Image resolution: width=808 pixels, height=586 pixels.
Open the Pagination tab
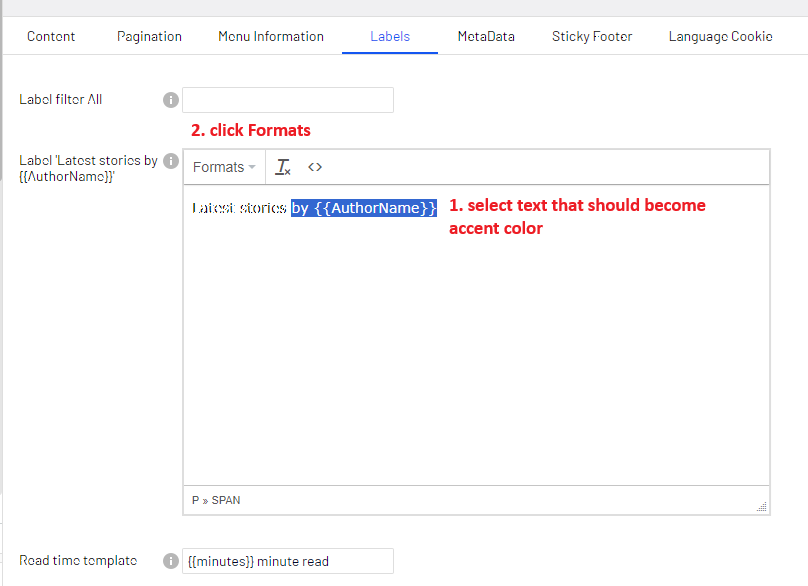coord(148,36)
